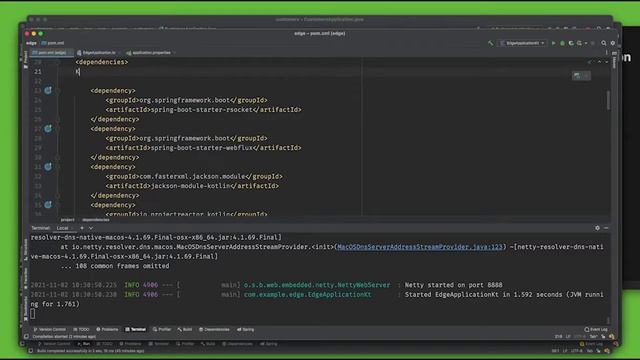Image resolution: width=640 pixels, height=360 pixels.
Task: Click next highlighted error arrow in editor
Action: pos(607,62)
